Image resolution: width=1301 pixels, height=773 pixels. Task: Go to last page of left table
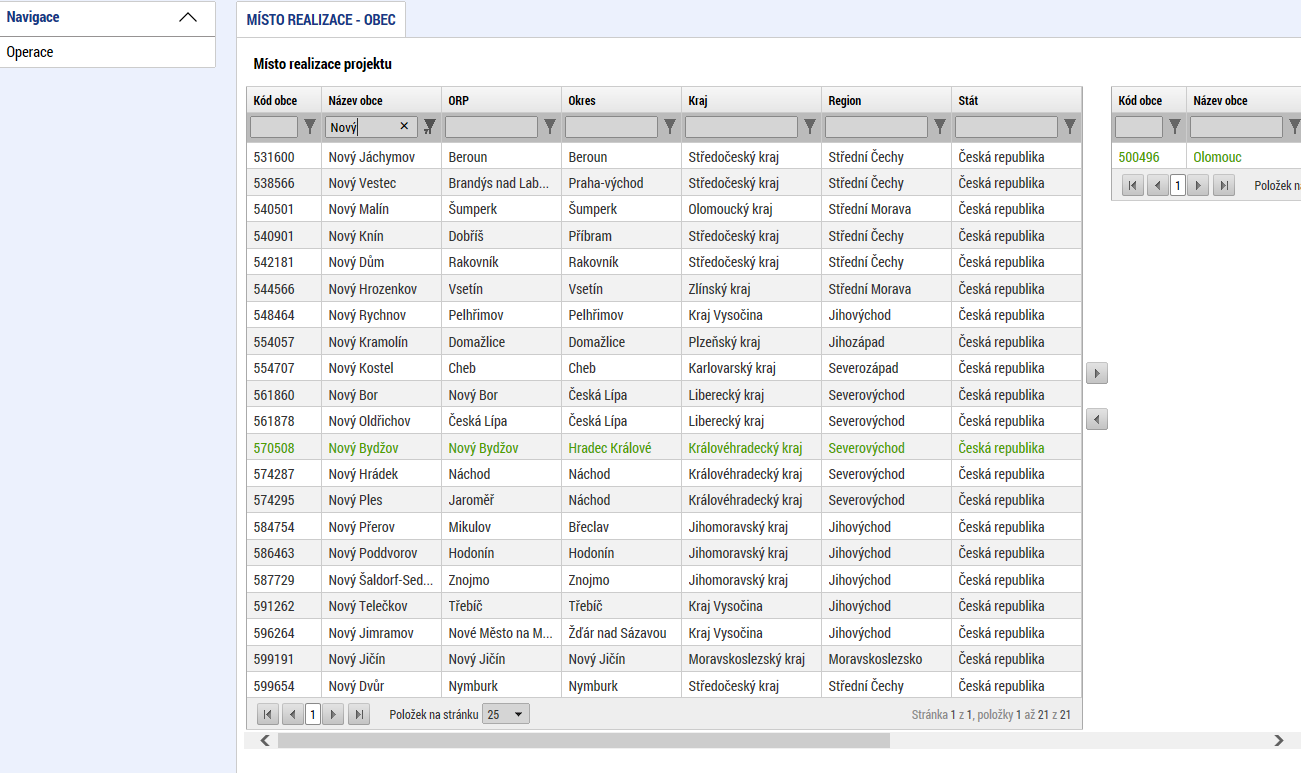tap(359, 714)
